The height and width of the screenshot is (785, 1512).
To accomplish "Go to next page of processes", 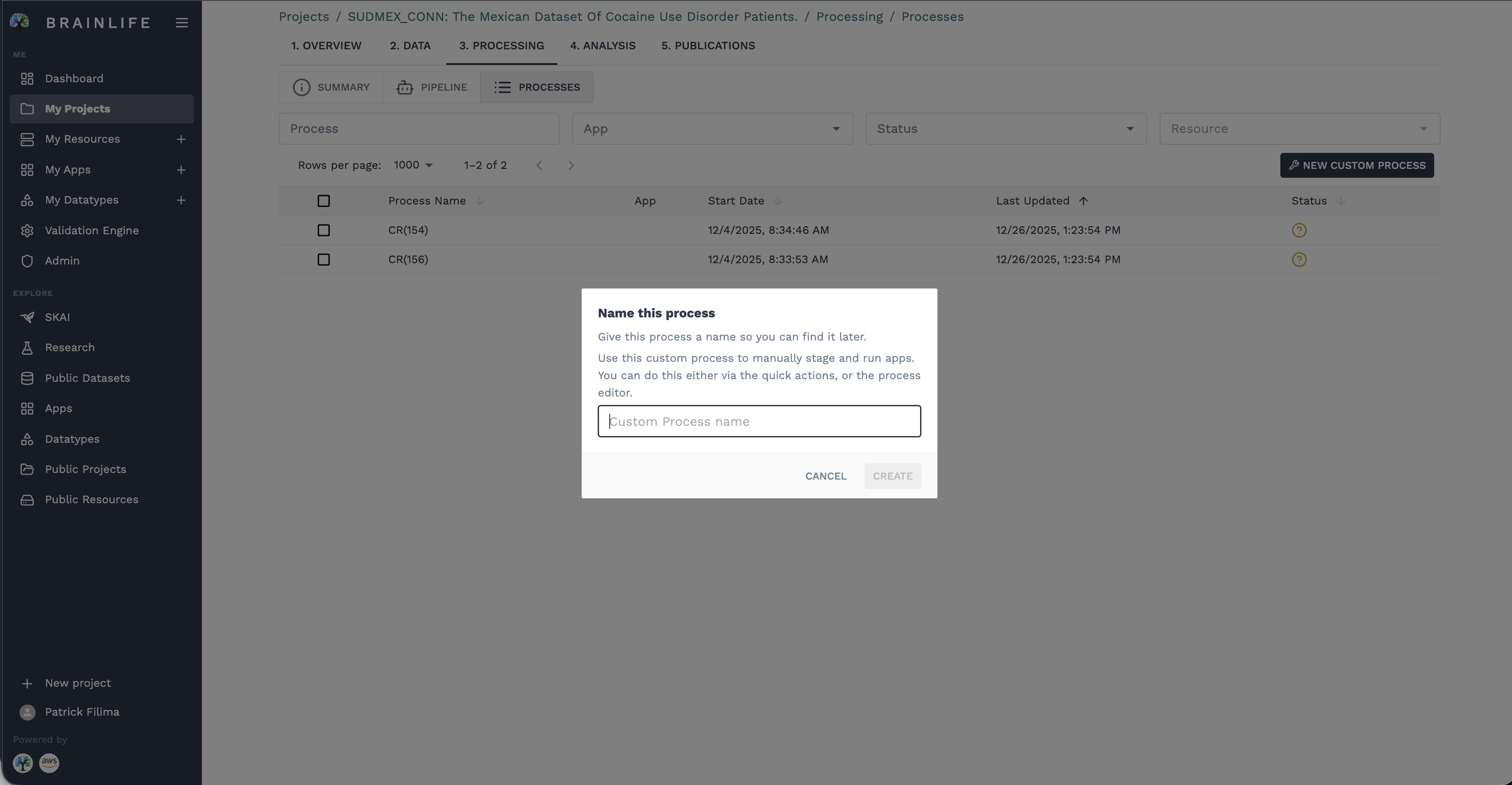I will (x=571, y=165).
